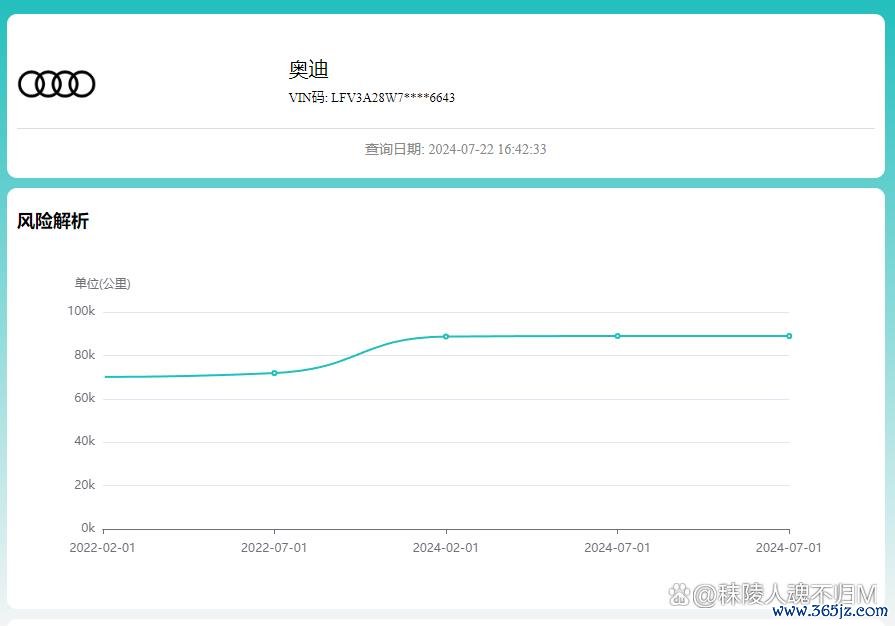Click the last data point at the chart's right end

pyautogui.click(x=789, y=336)
